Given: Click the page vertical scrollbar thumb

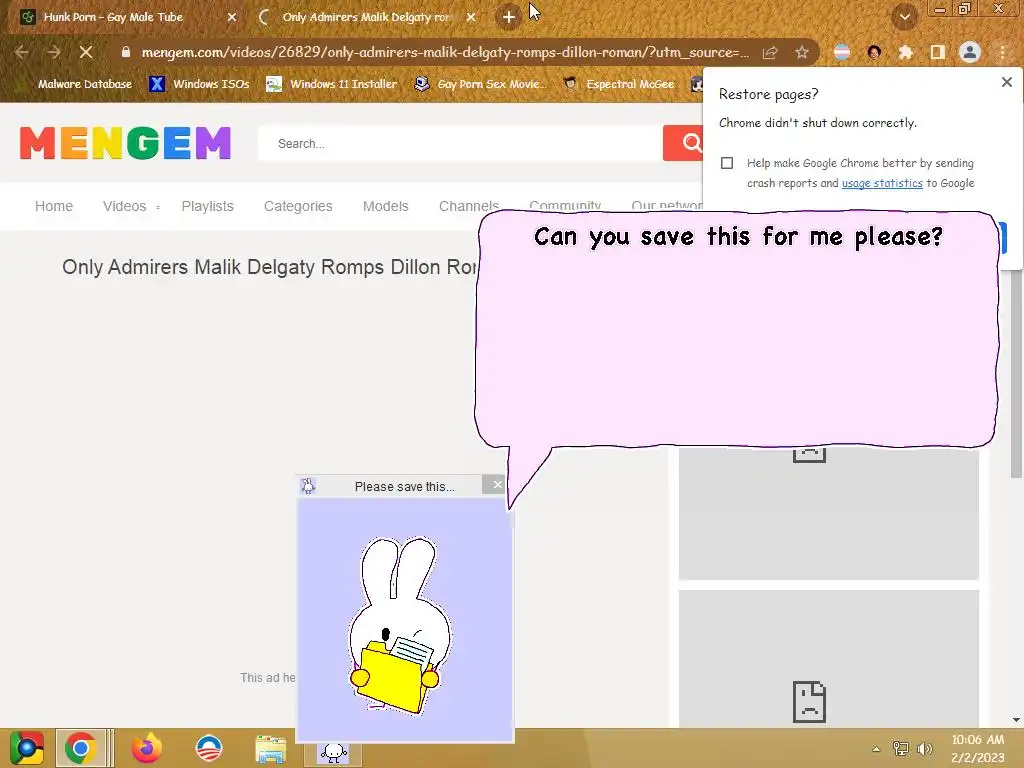Looking at the screenshot, I should coord(1016,374).
